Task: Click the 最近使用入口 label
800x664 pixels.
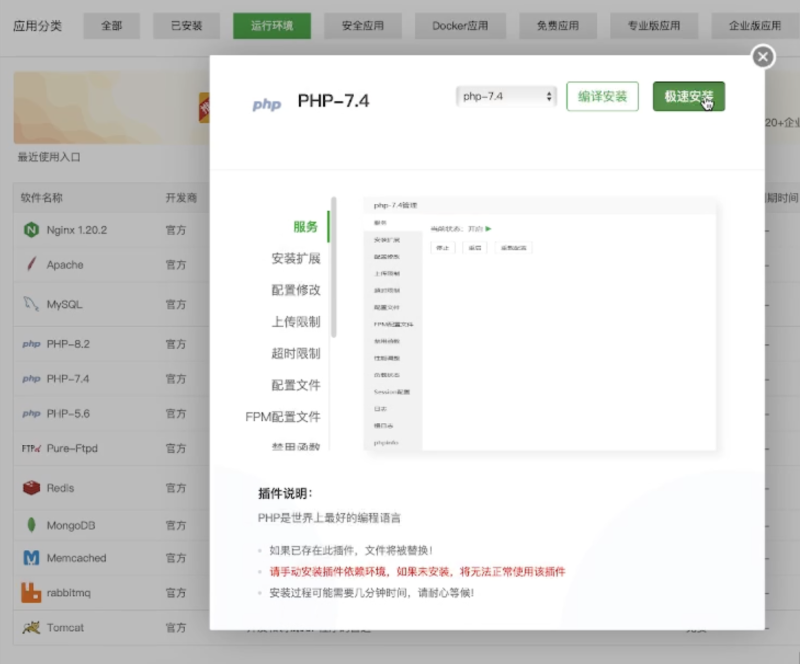Action: [x=49, y=157]
